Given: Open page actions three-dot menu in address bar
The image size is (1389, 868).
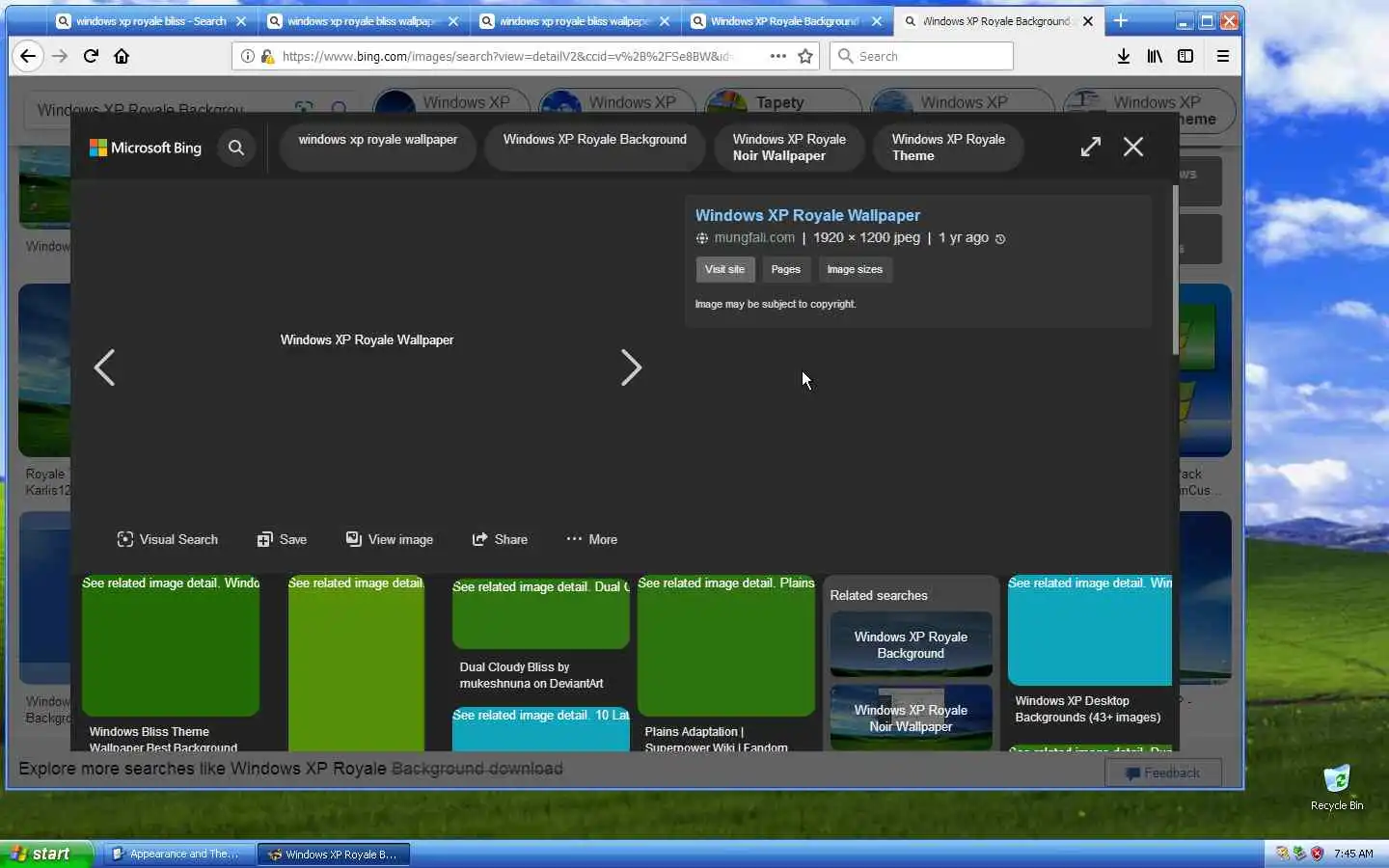Looking at the screenshot, I should coord(777,56).
